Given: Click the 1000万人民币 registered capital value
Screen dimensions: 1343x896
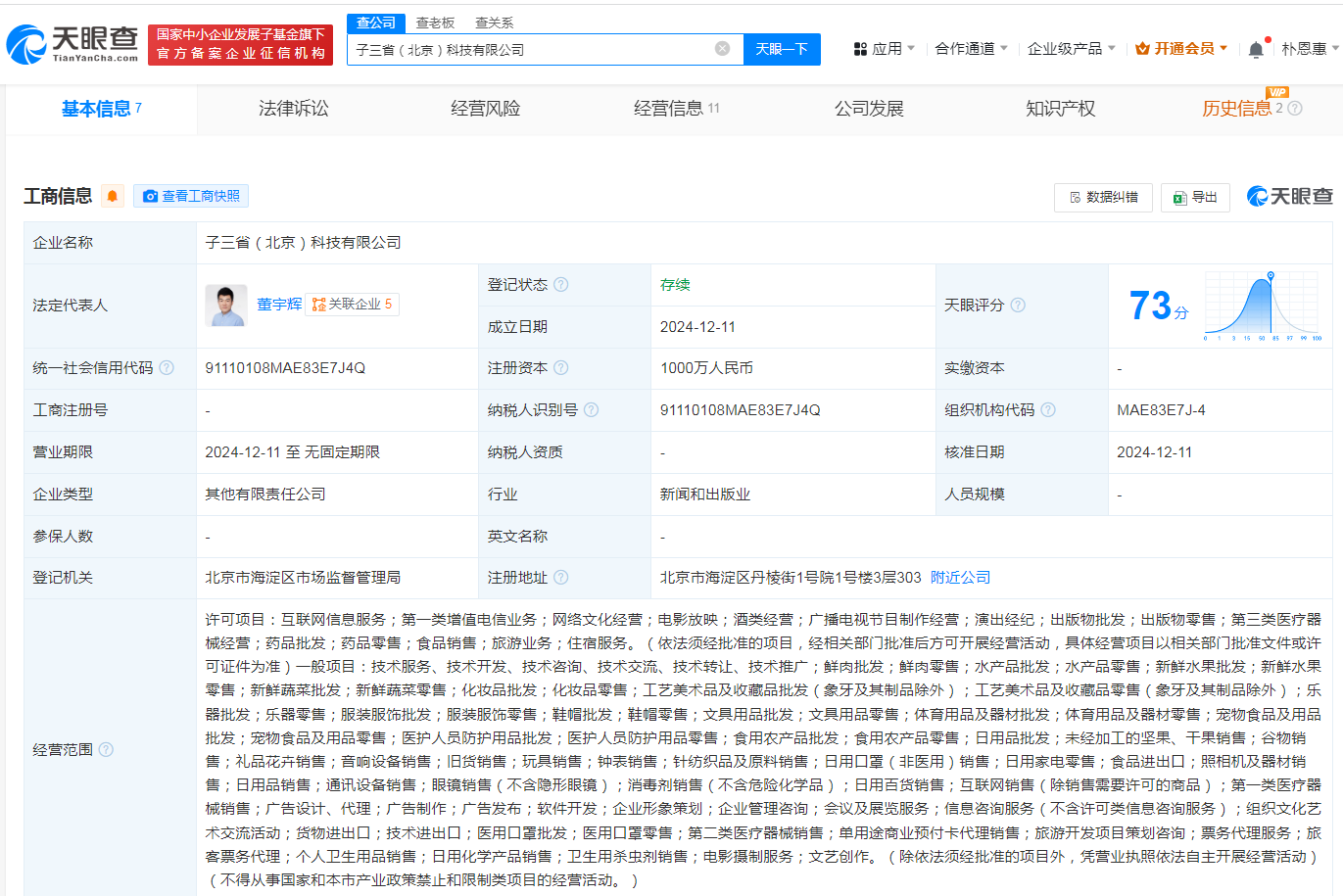Looking at the screenshot, I should click(706, 368).
